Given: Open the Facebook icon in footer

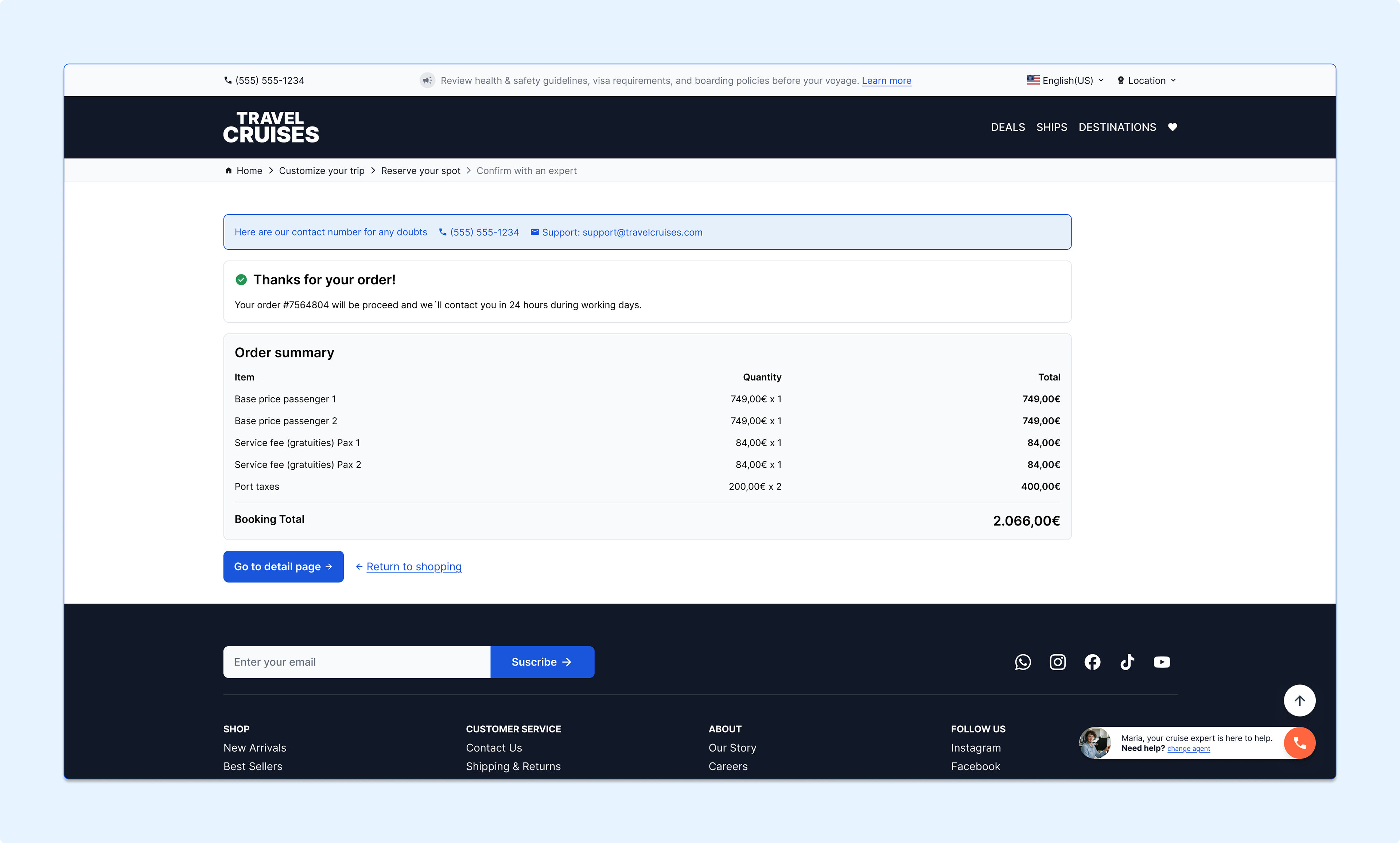Looking at the screenshot, I should tap(1092, 662).
